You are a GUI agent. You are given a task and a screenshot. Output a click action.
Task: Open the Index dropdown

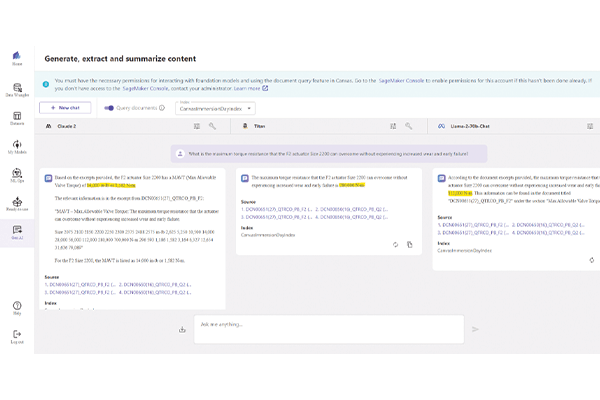click(215, 108)
